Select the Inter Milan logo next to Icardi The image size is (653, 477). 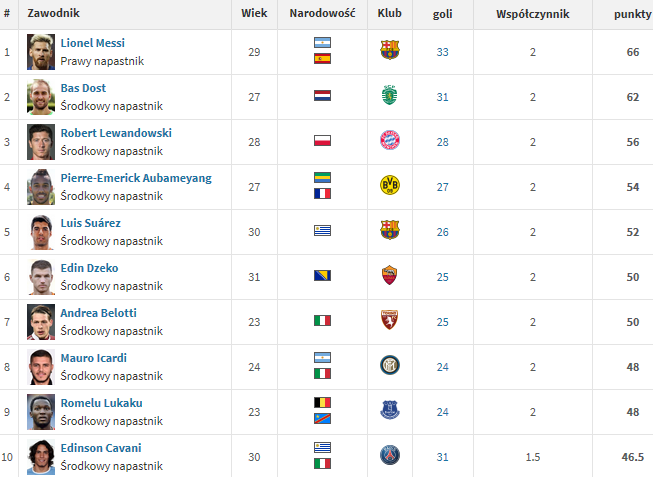click(x=390, y=365)
